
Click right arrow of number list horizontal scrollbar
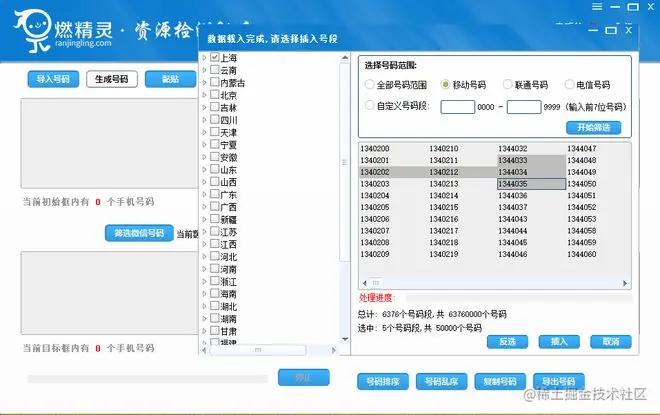(625, 283)
